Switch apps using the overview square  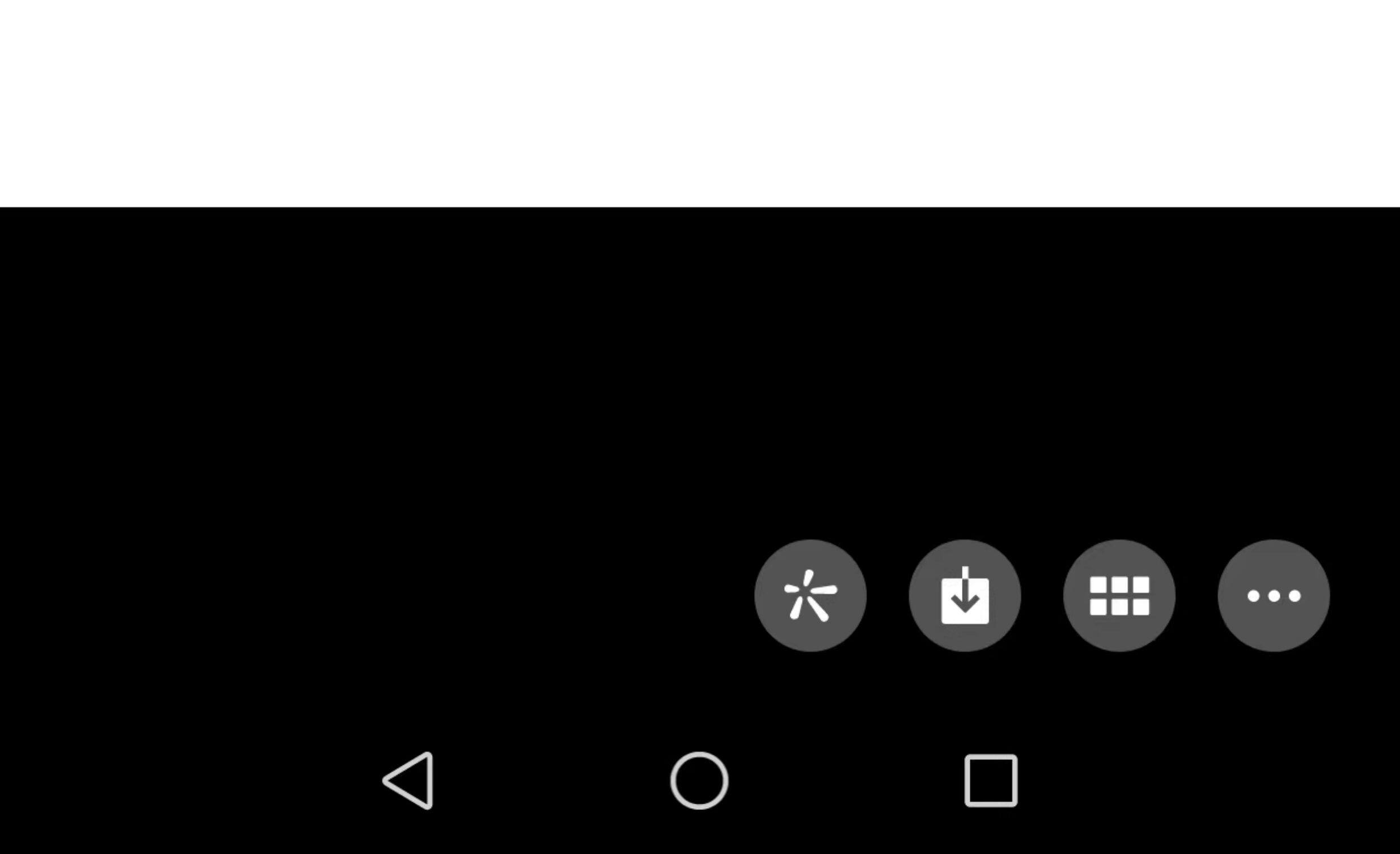991,780
